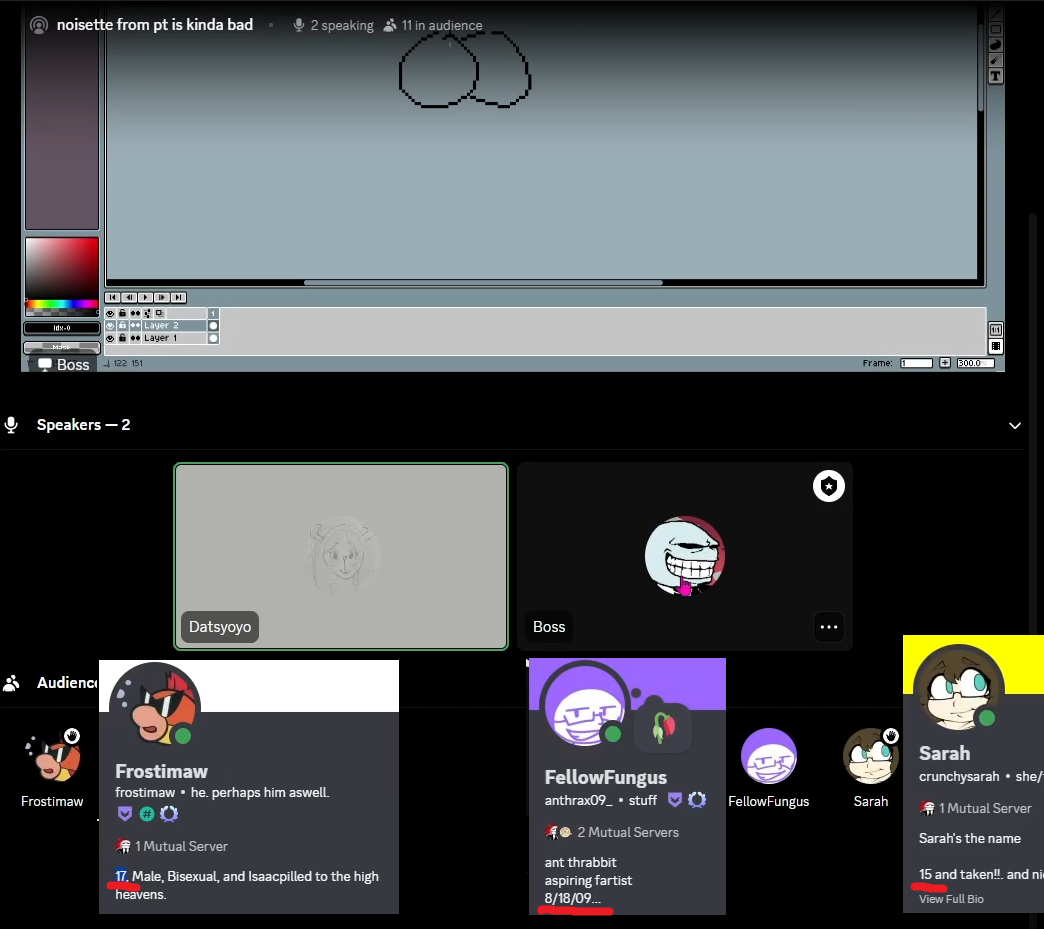Click the quest ring badge on FellowFungus's card

coord(697,799)
